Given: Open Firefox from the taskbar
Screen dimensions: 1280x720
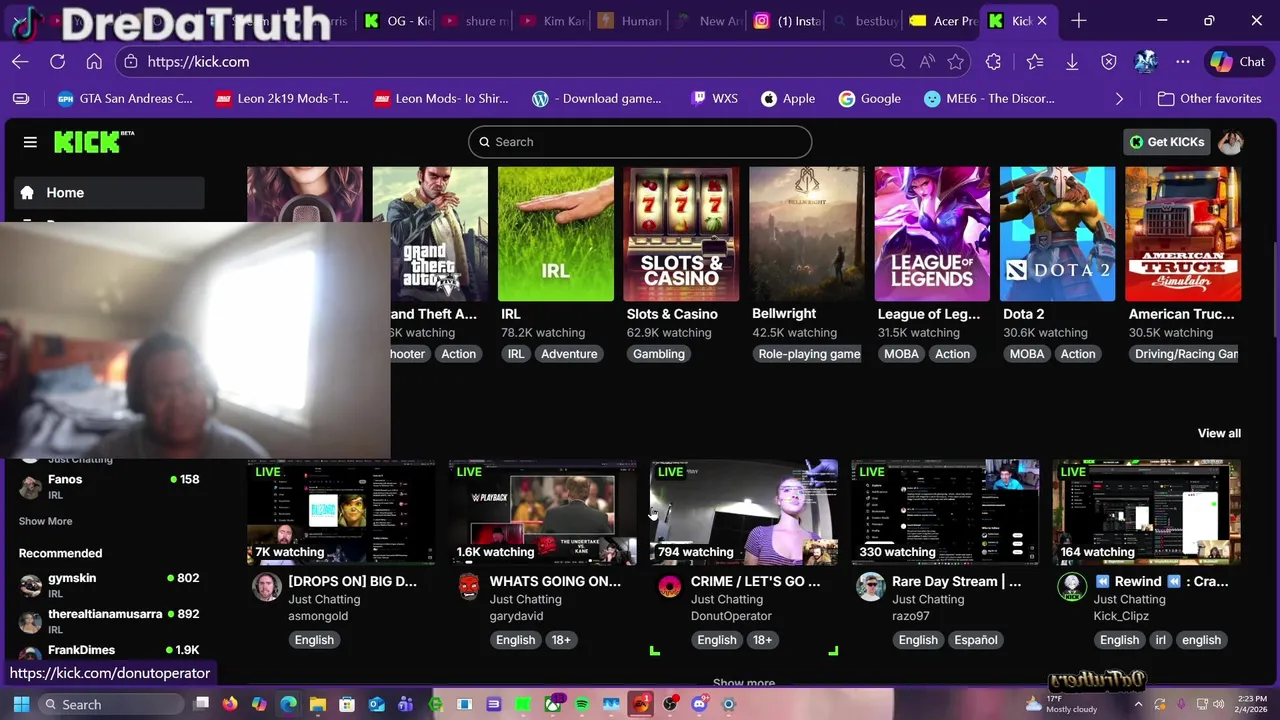Looking at the screenshot, I should click(230, 704).
